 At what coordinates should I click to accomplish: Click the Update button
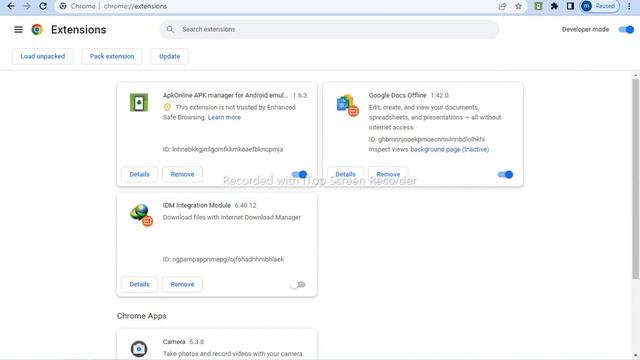click(169, 56)
